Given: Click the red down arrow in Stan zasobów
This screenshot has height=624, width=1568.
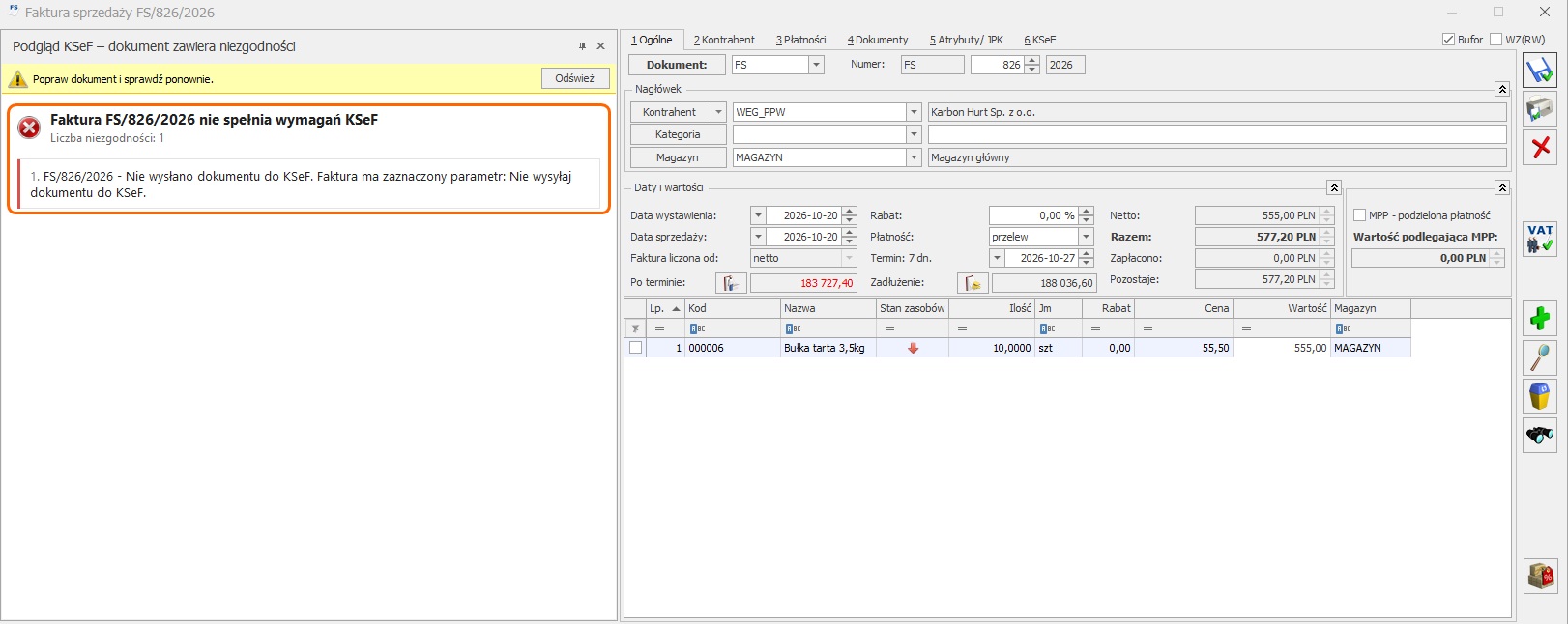Looking at the screenshot, I should 913,348.
